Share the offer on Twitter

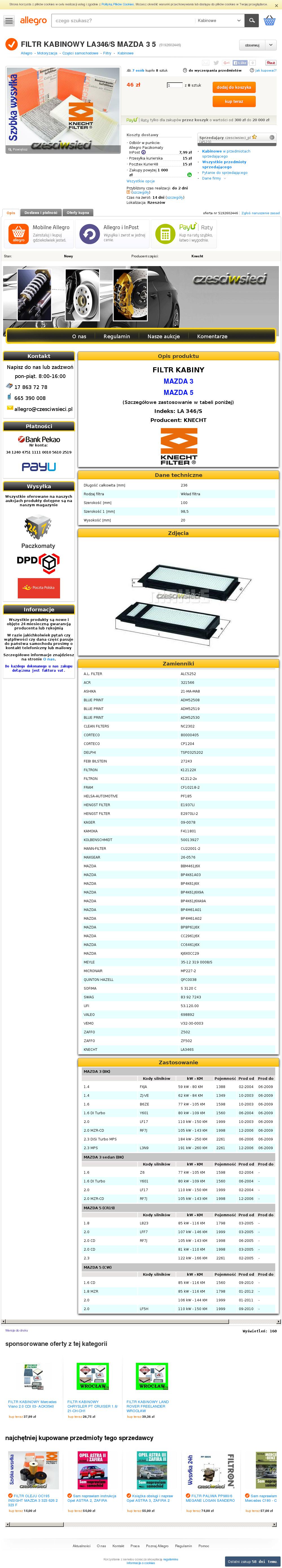(216, 63)
